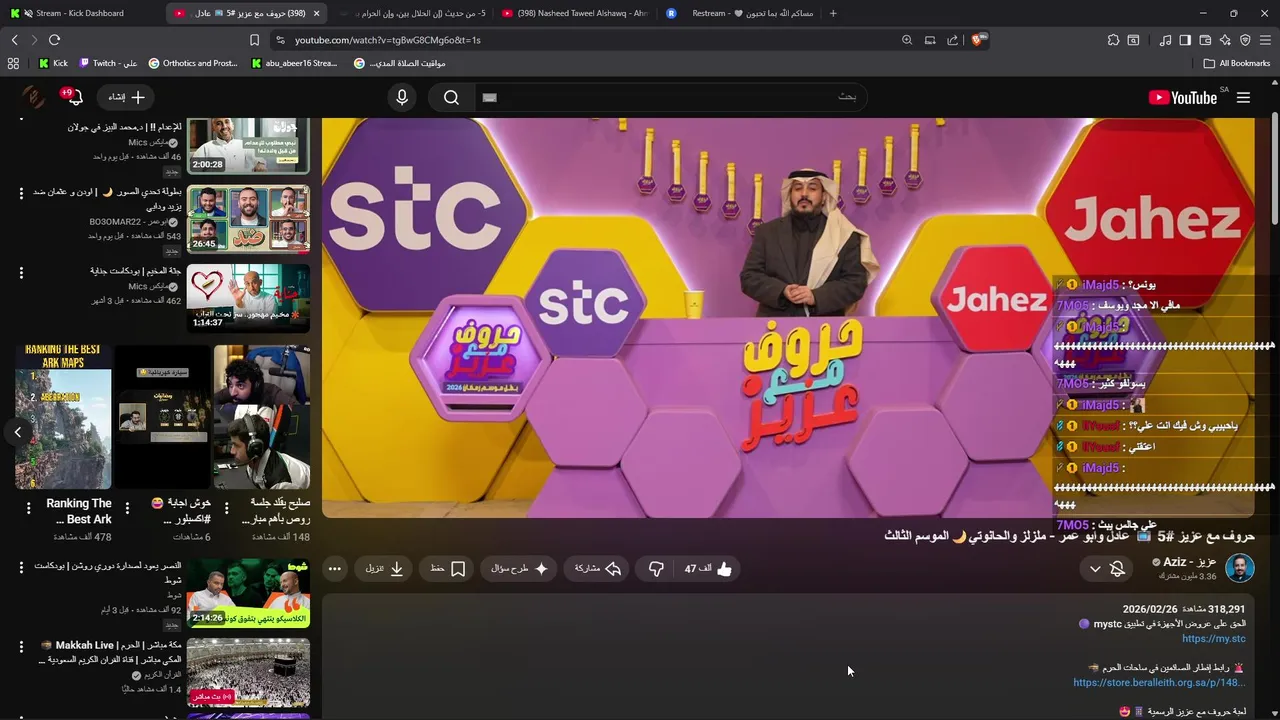Close the active YouTube tab

(316, 13)
